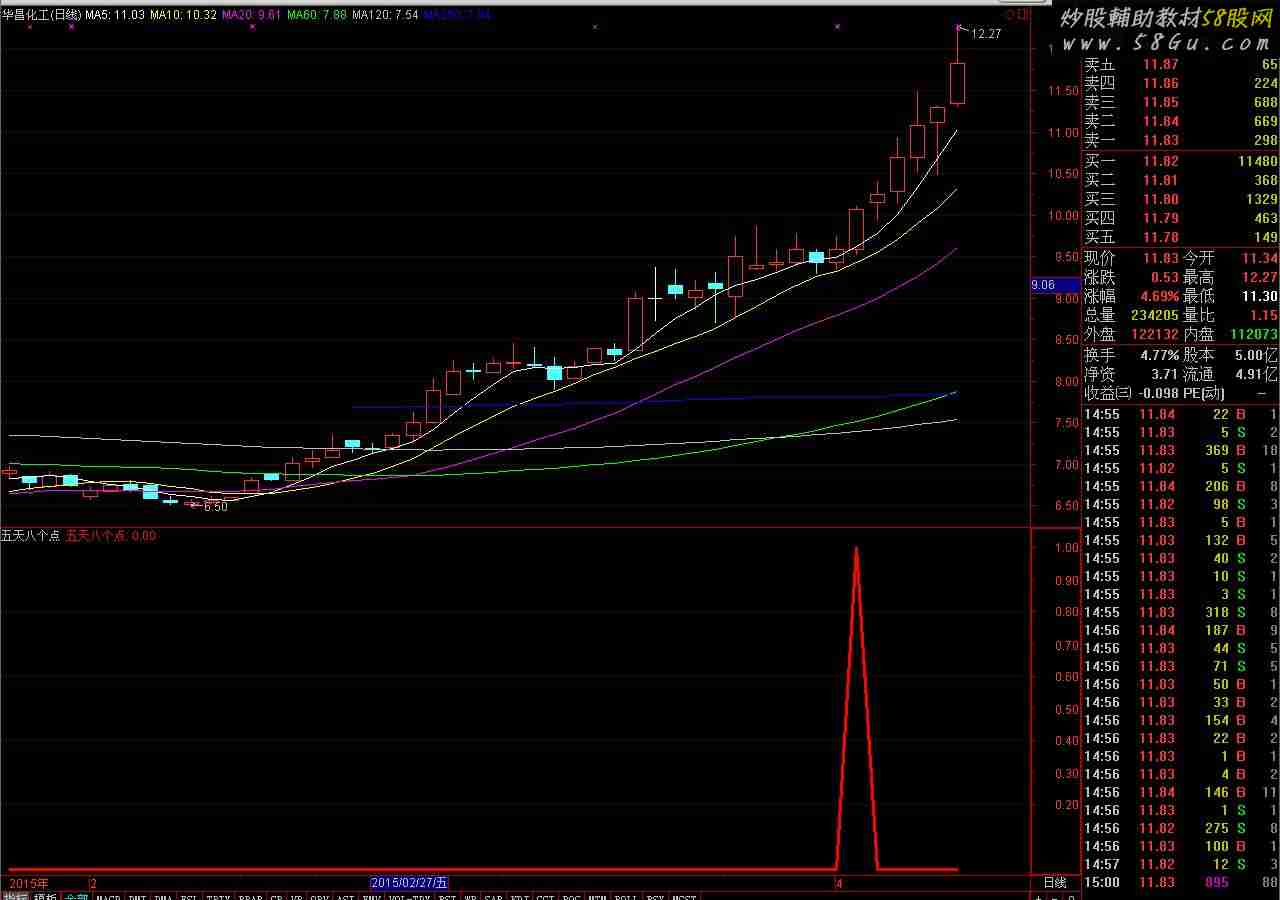Screen dimensions: 1280x900
Task: Select the 卖四 11.86 ask row
Action: (1182, 84)
